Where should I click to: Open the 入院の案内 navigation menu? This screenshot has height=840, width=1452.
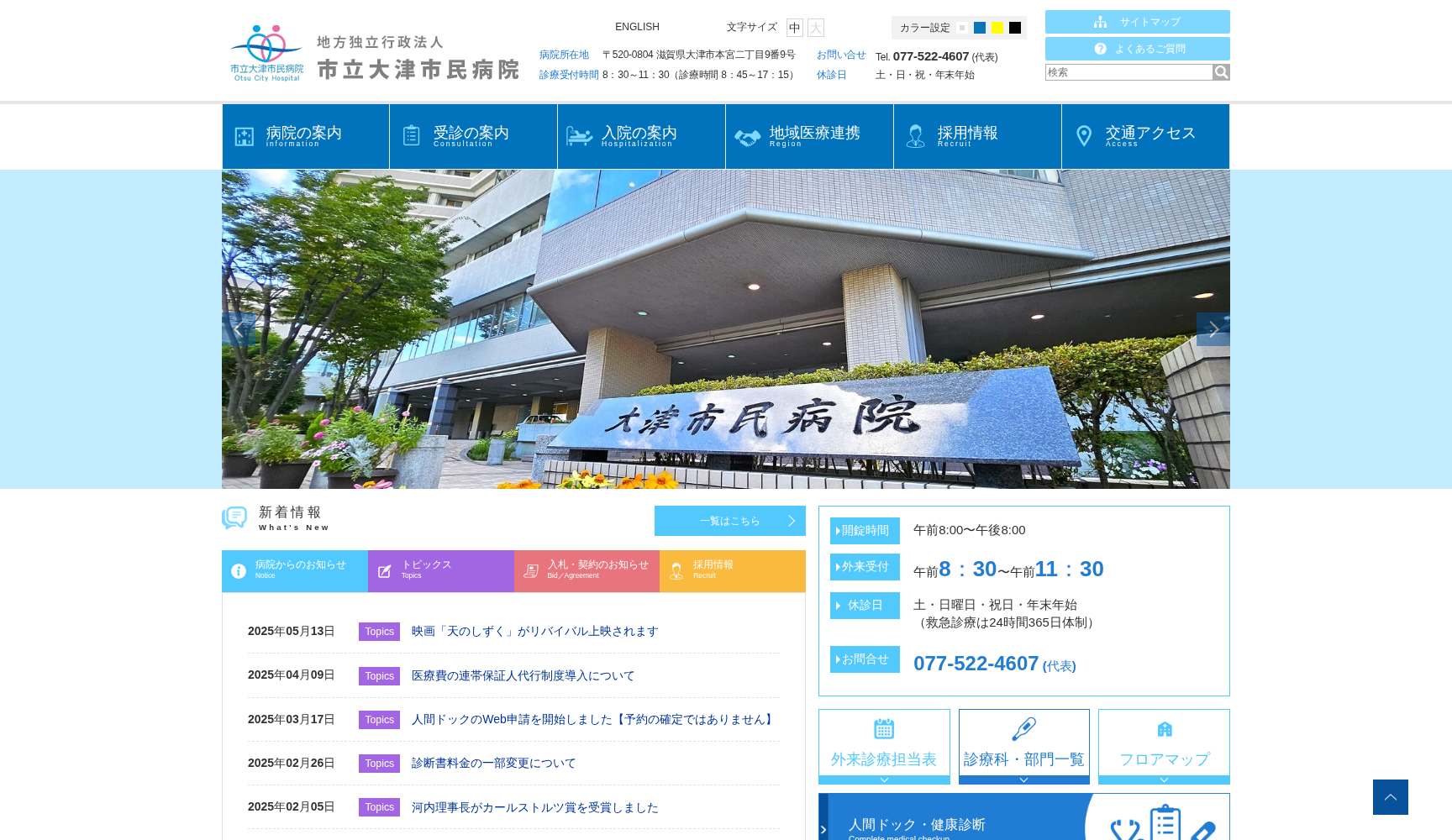point(640,134)
